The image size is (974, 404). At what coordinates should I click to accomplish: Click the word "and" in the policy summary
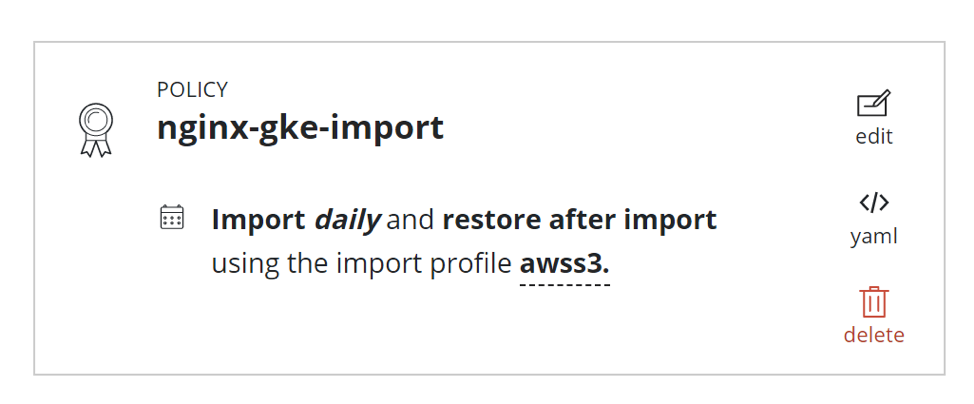tap(410, 220)
